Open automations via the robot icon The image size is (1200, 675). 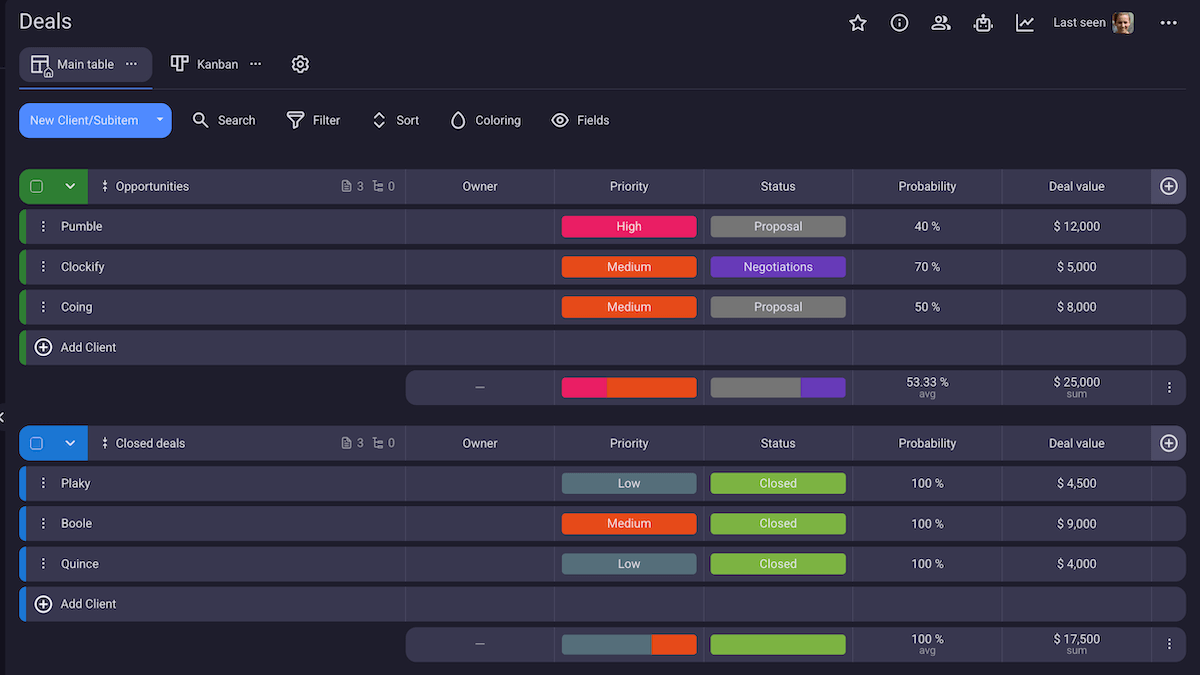[983, 22]
